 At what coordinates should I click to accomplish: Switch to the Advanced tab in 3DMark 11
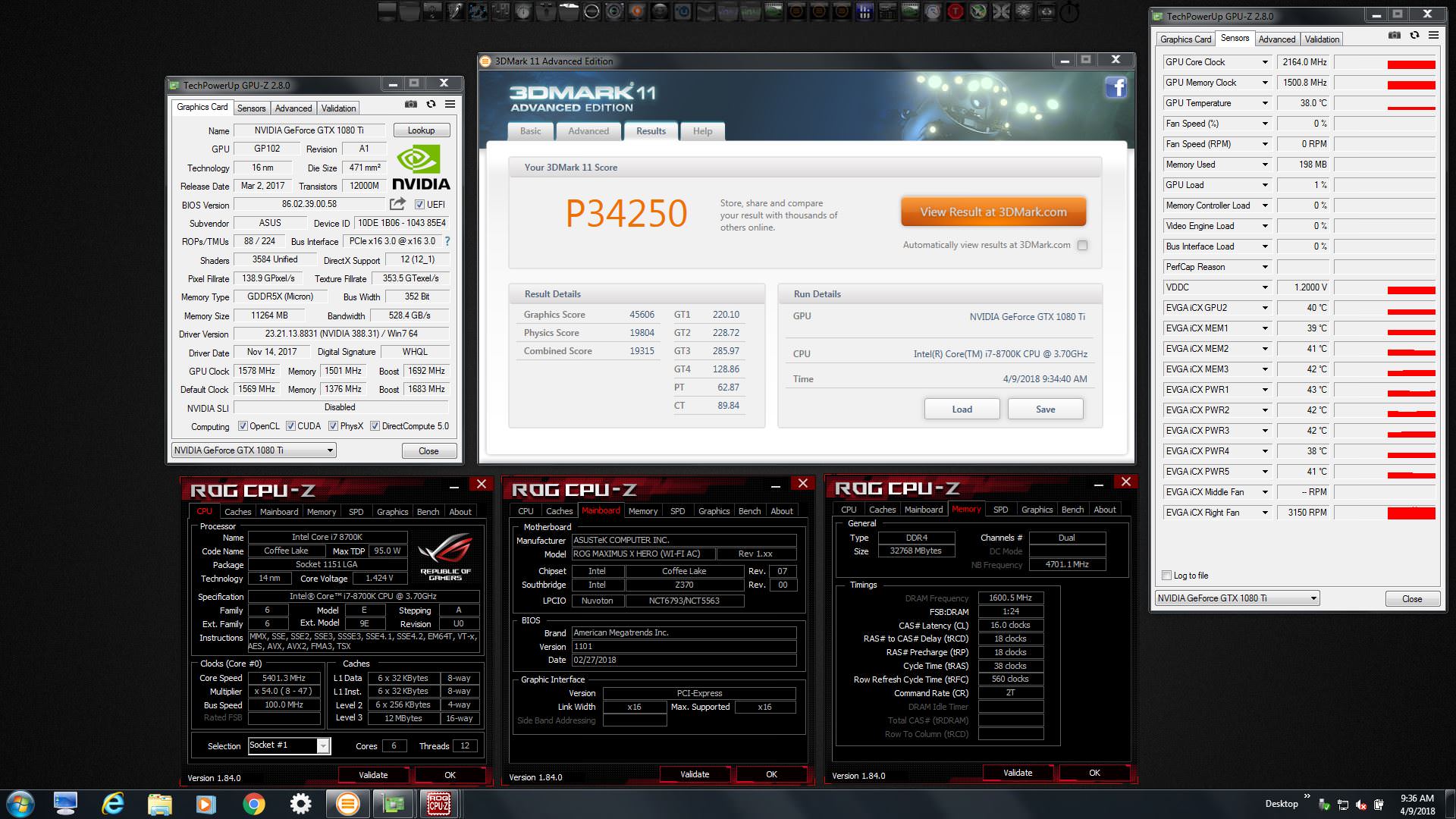(x=588, y=131)
